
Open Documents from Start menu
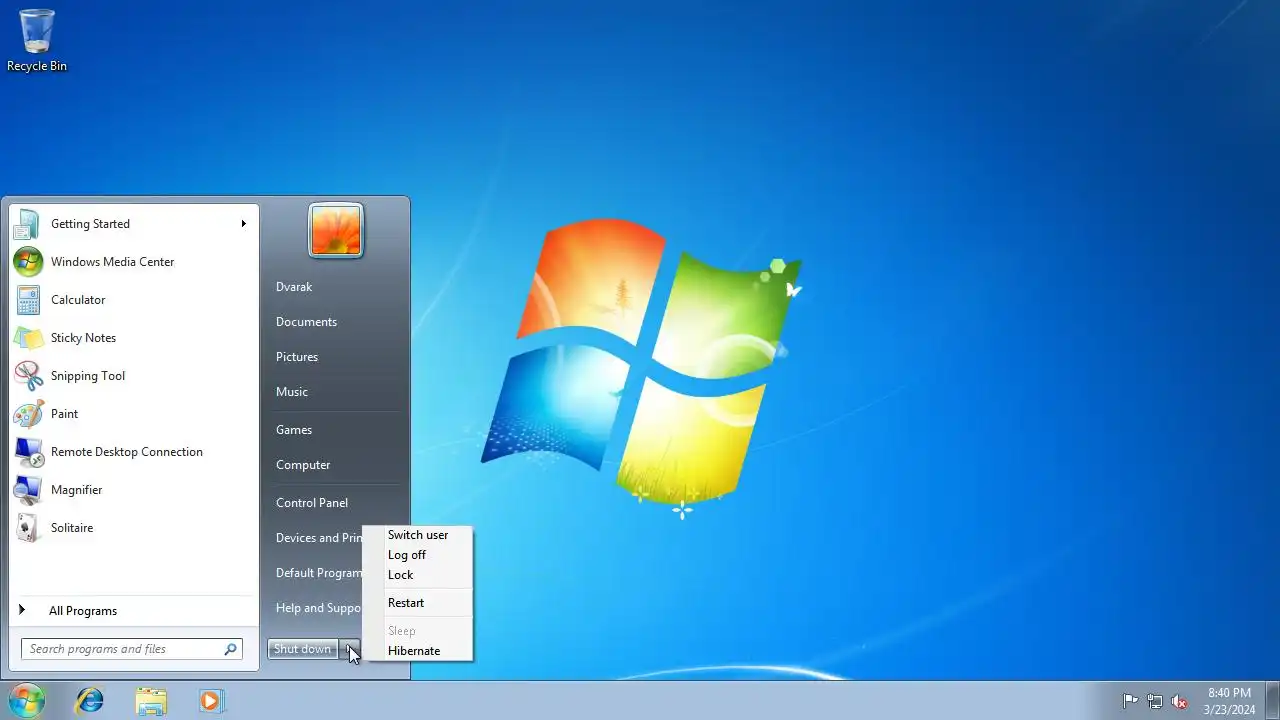(x=306, y=322)
